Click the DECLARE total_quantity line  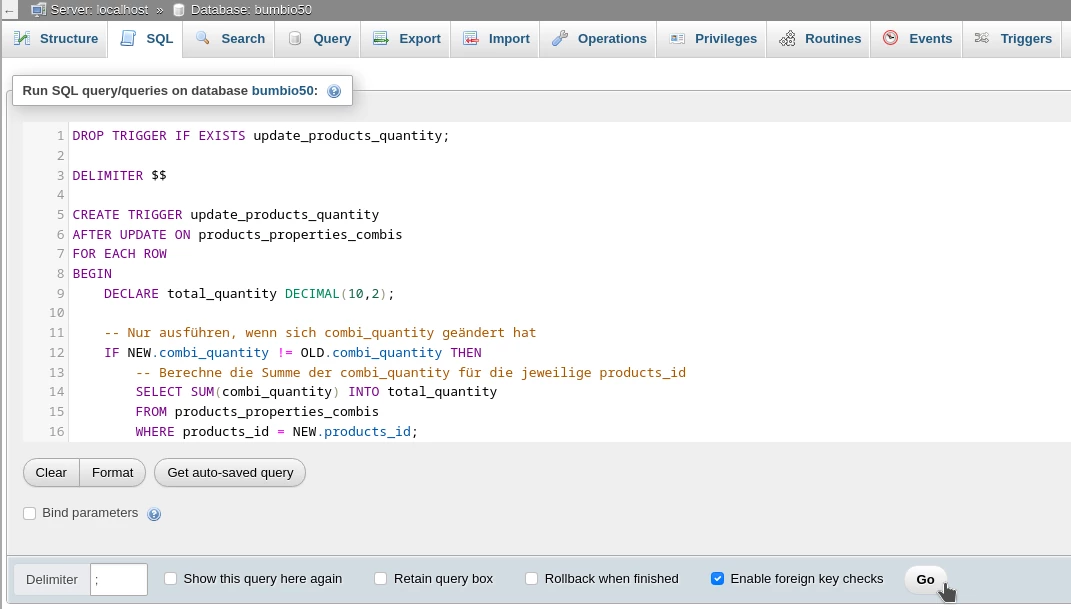(x=249, y=294)
